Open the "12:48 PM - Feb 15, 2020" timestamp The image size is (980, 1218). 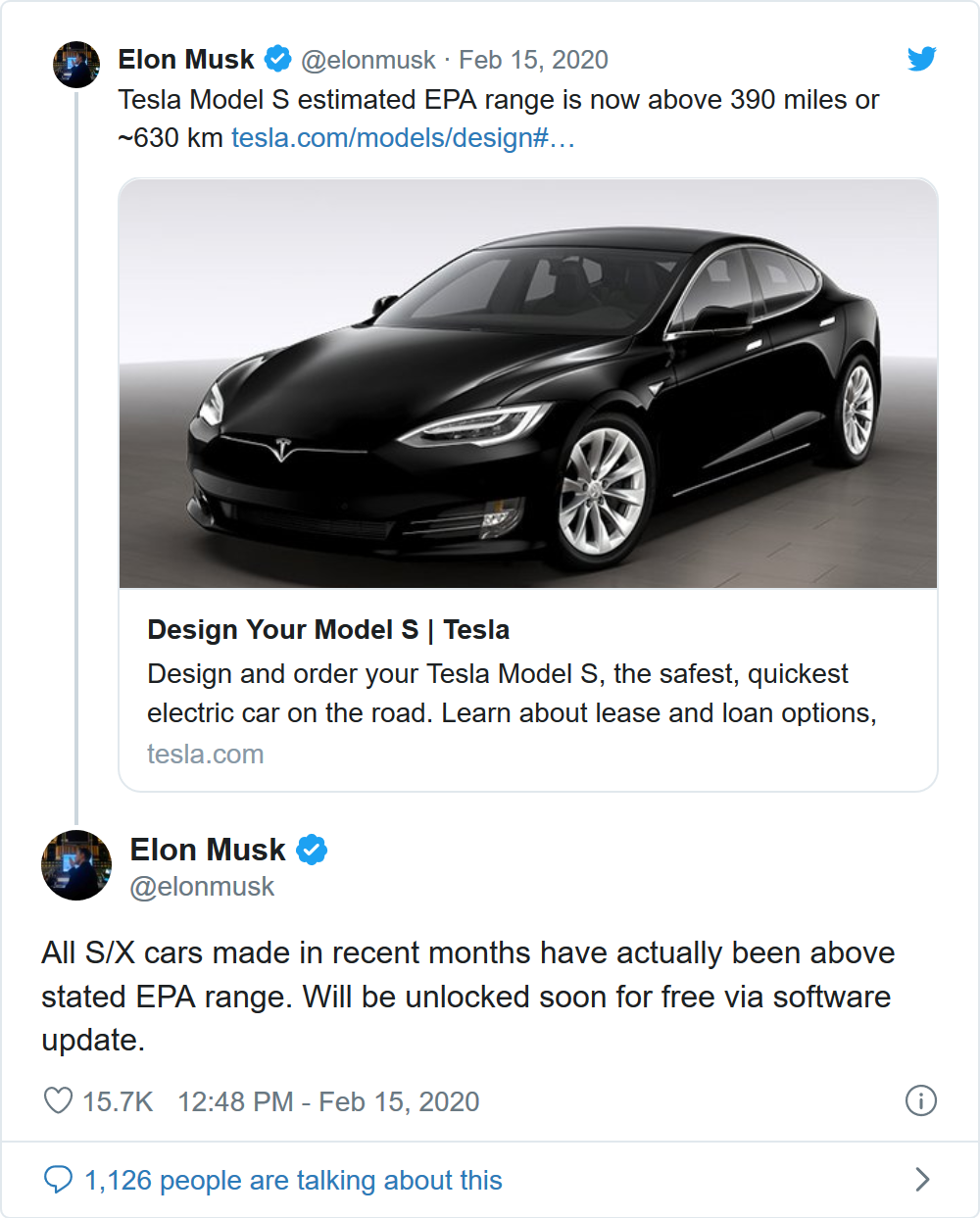point(328,1101)
